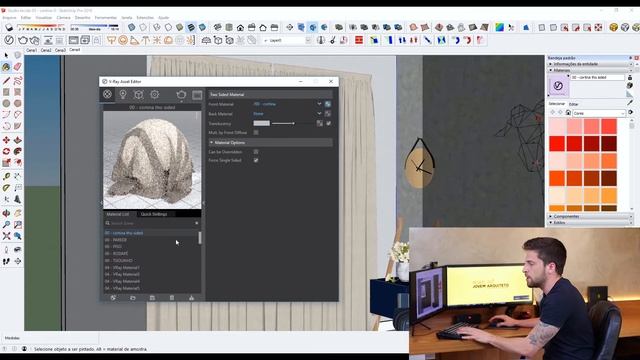Click the purge unused materials icon
Image resolution: width=640 pixels, height=360 pixels.
[x=191, y=298]
